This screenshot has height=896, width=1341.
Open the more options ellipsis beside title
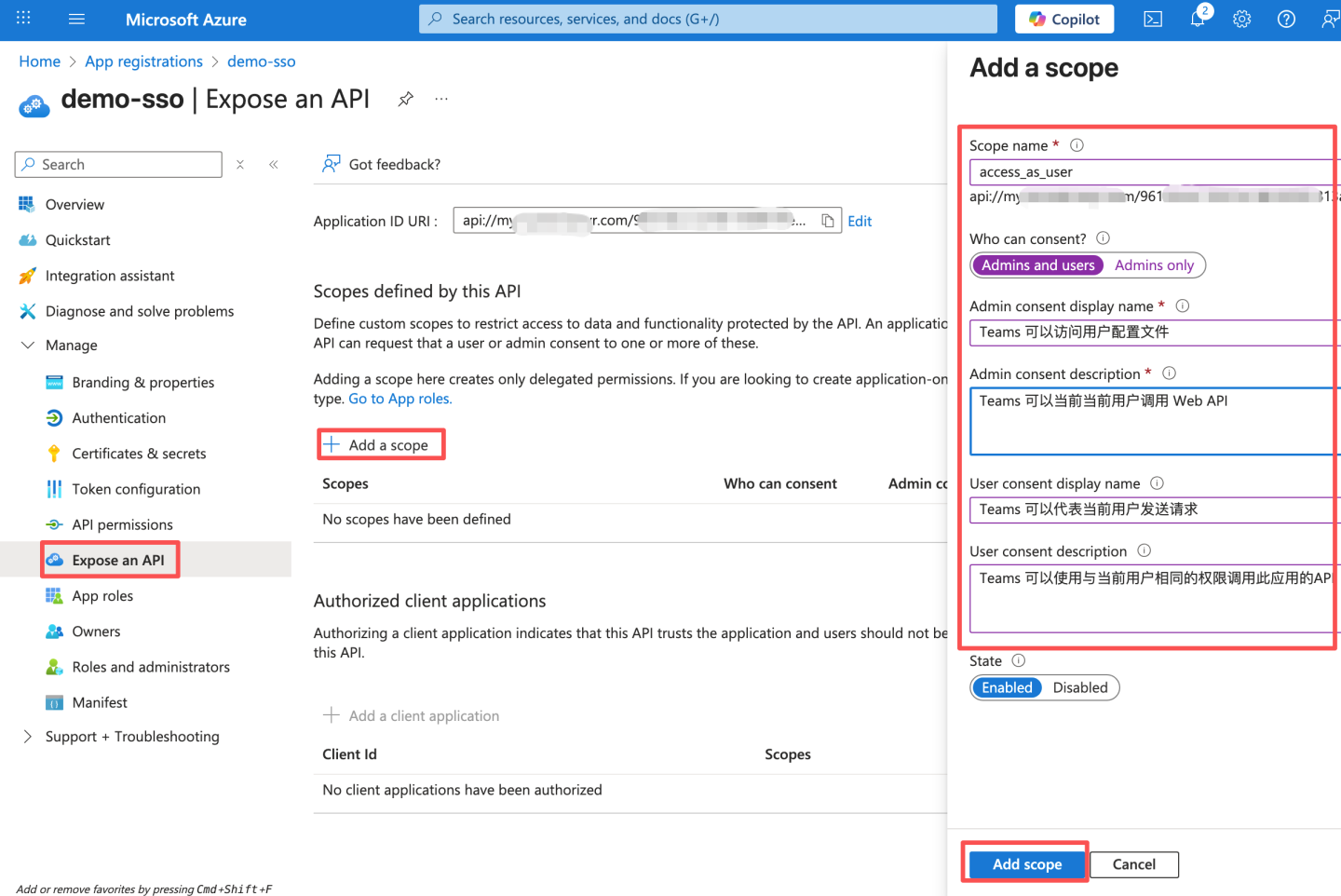(441, 99)
